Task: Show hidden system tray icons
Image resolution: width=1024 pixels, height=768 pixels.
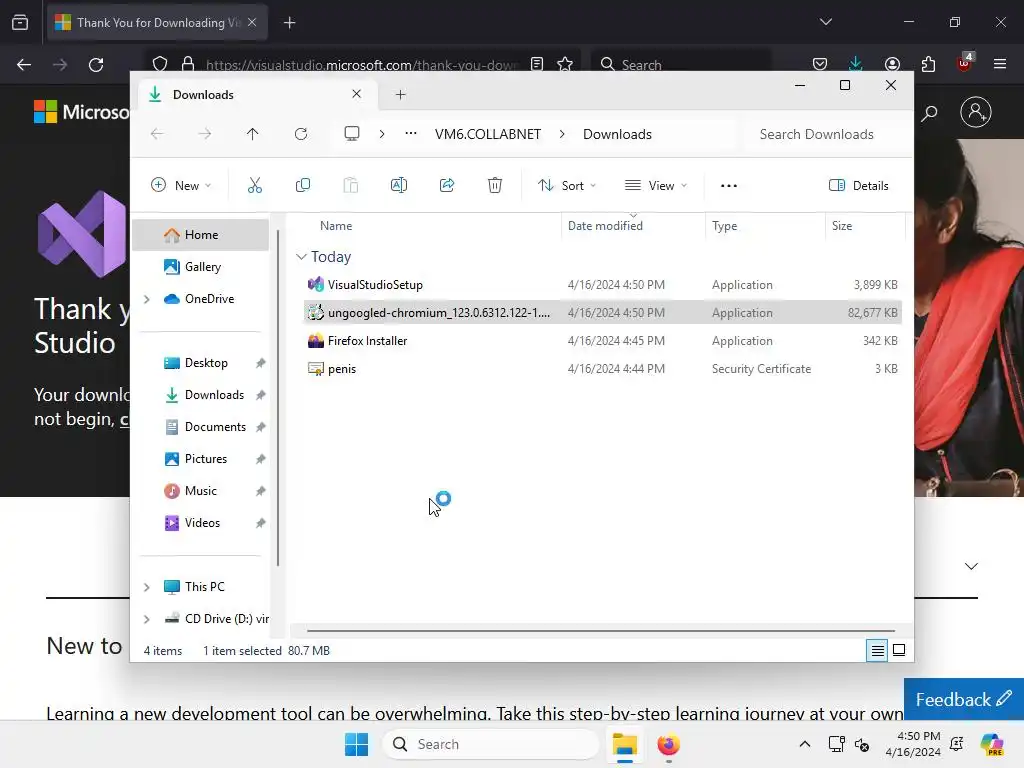Action: (805, 744)
